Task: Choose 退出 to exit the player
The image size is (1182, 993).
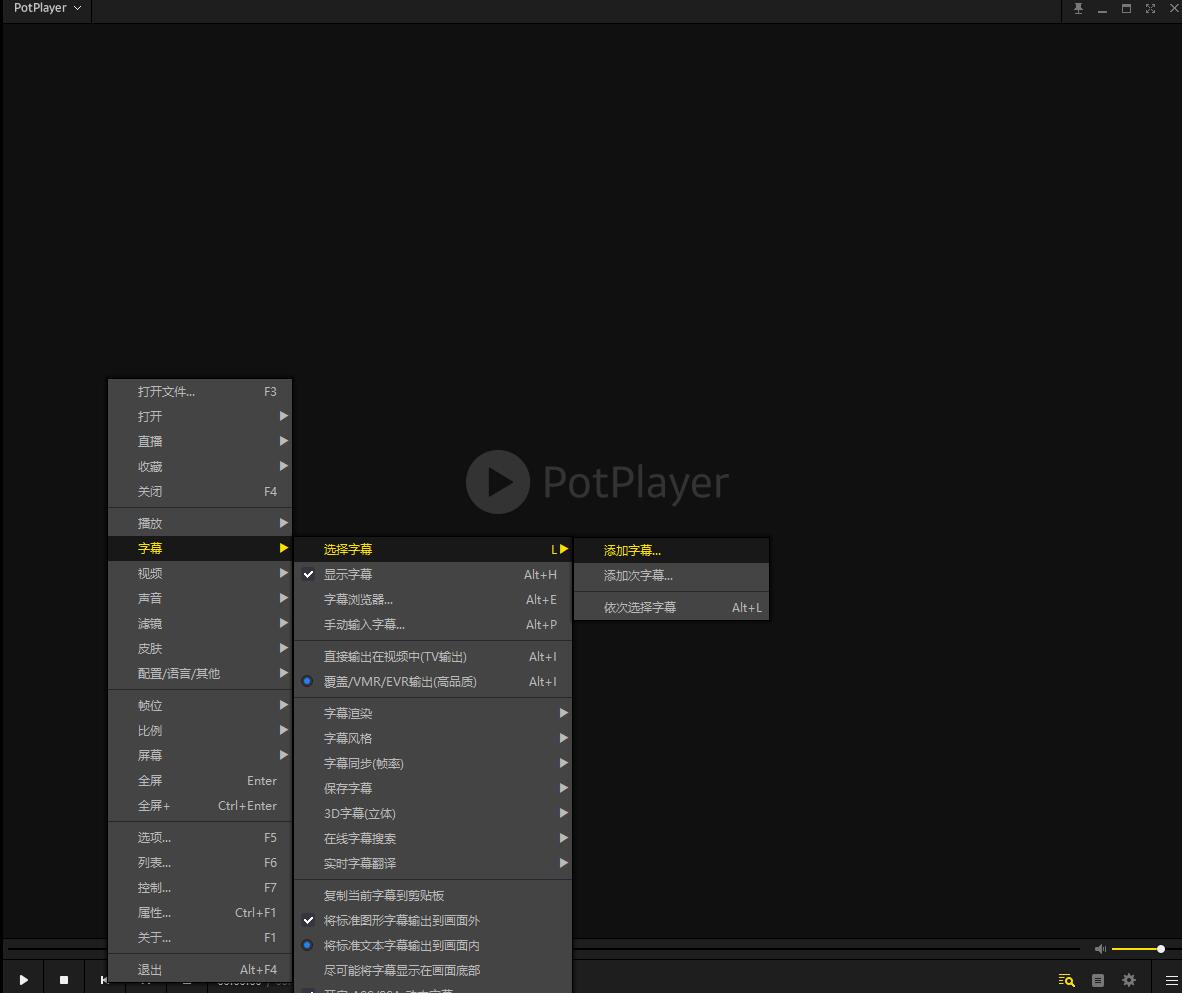Action: (200, 970)
